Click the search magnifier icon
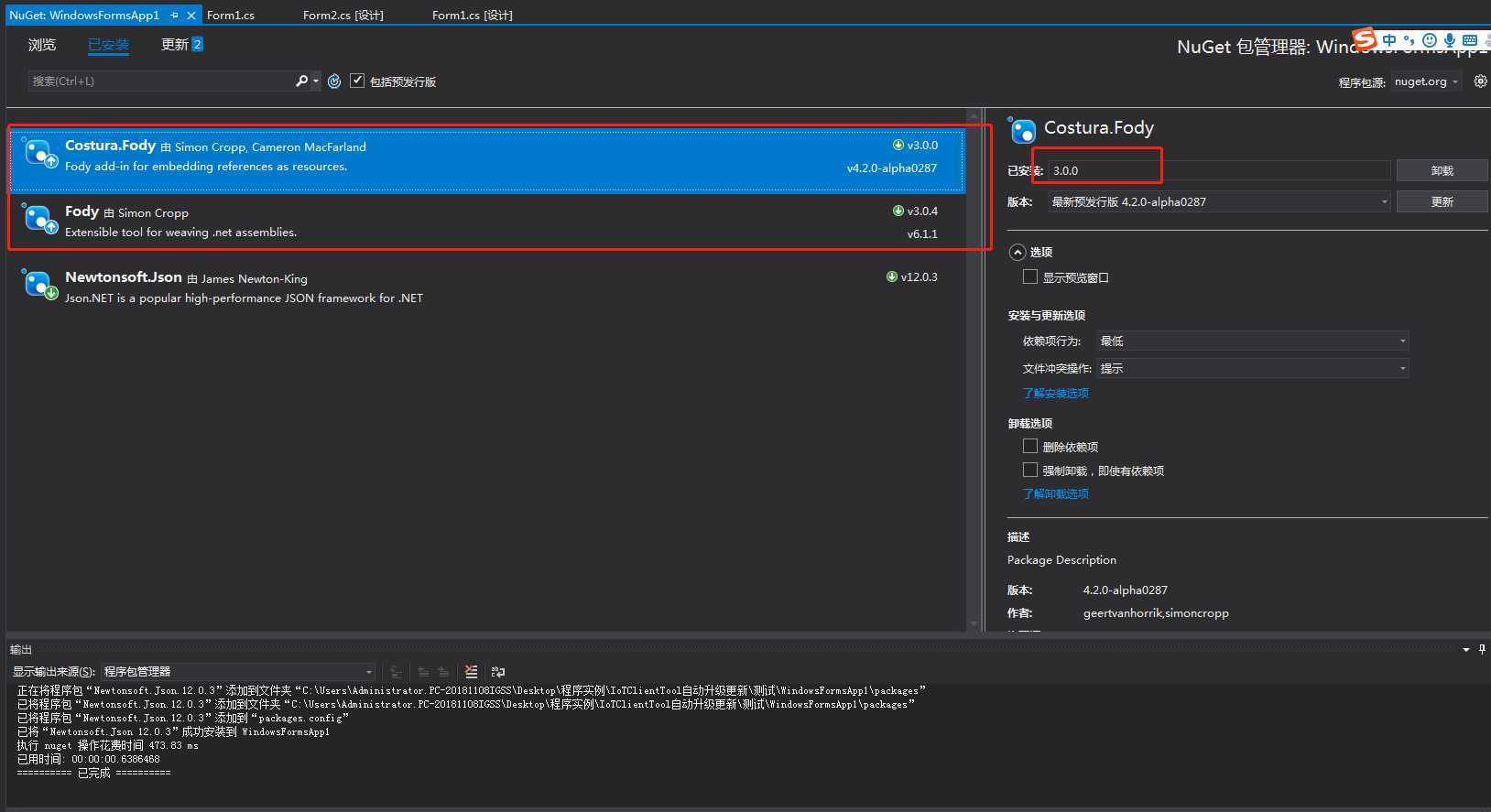1491x812 pixels. click(301, 81)
